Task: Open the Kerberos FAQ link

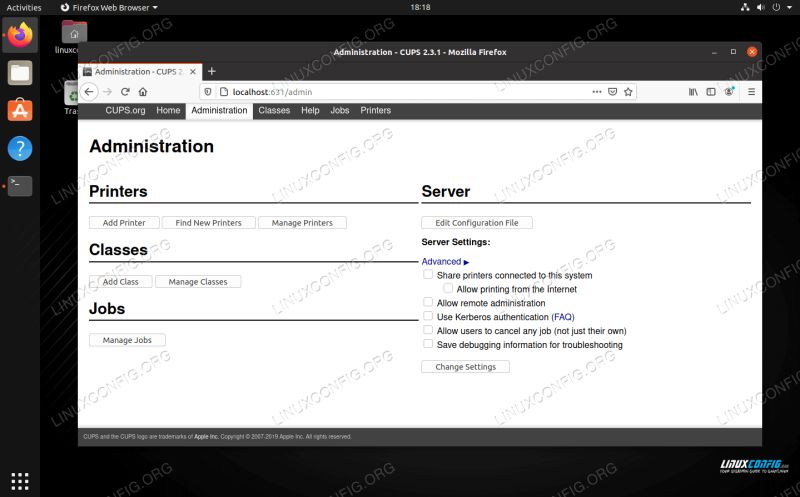Action: pos(563,317)
